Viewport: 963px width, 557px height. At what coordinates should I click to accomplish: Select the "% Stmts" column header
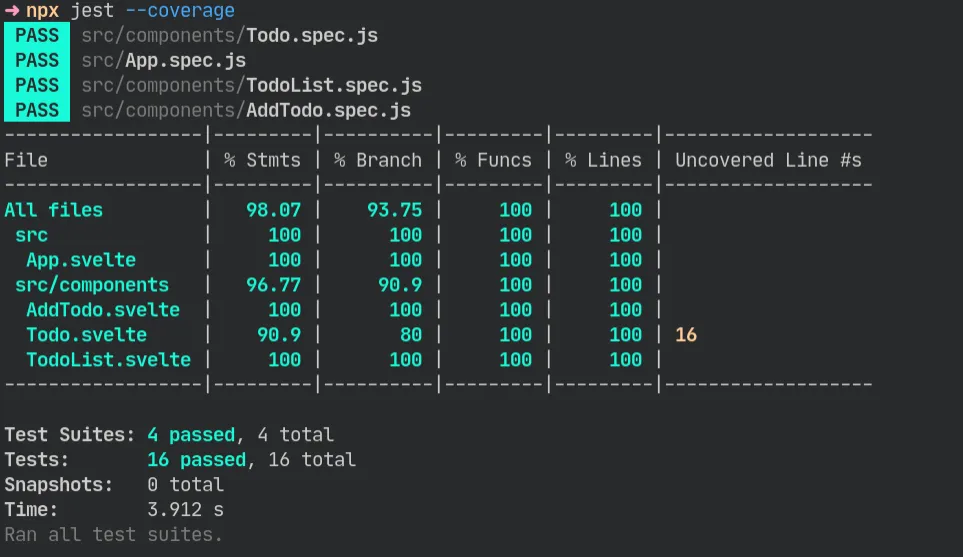(262, 160)
